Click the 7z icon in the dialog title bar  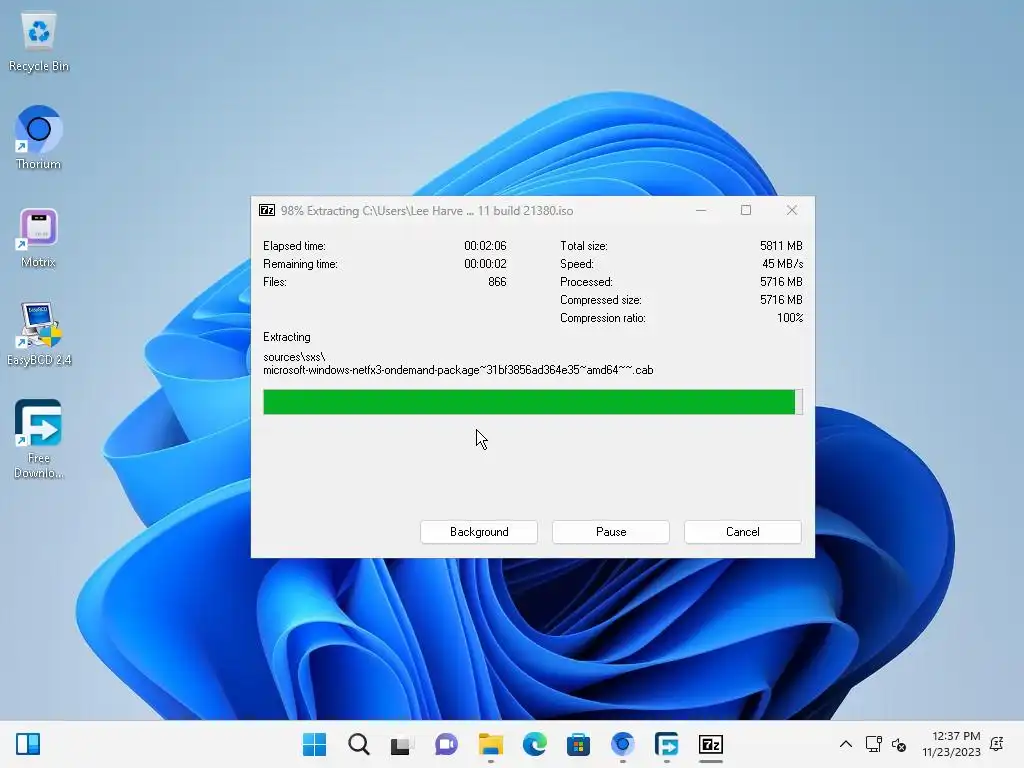(x=267, y=210)
